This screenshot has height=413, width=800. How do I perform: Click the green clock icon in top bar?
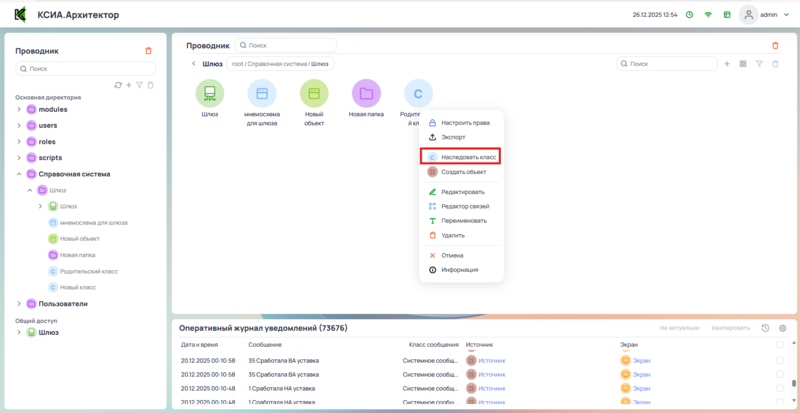click(689, 15)
